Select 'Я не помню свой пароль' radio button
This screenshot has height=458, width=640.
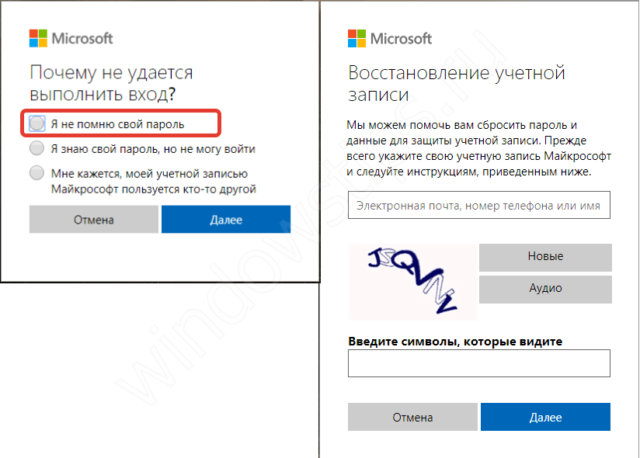coord(37,123)
